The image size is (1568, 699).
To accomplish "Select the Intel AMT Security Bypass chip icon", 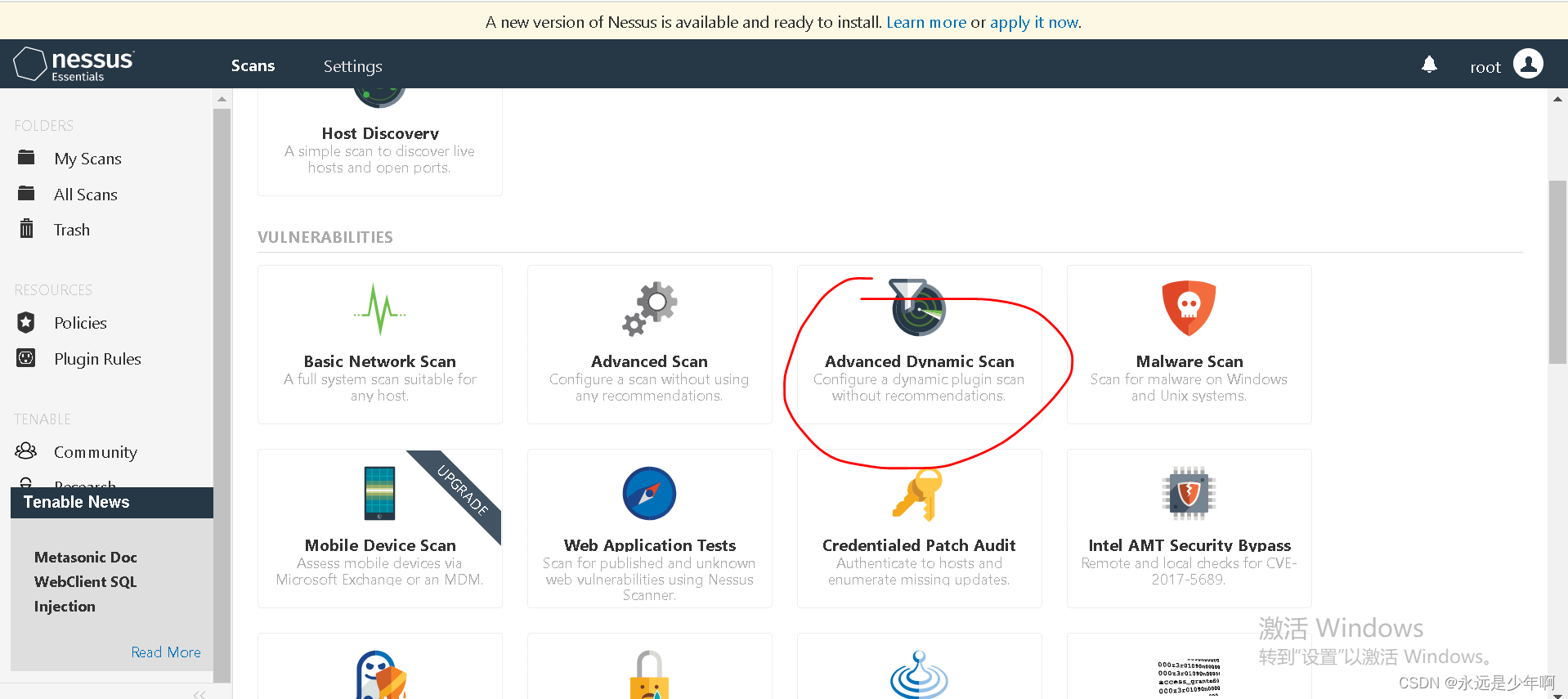I will coord(1189,493).
